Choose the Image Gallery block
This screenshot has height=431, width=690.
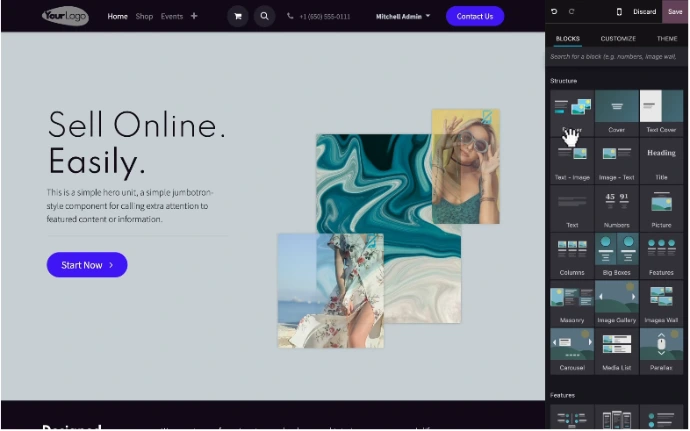click(616, 301)
